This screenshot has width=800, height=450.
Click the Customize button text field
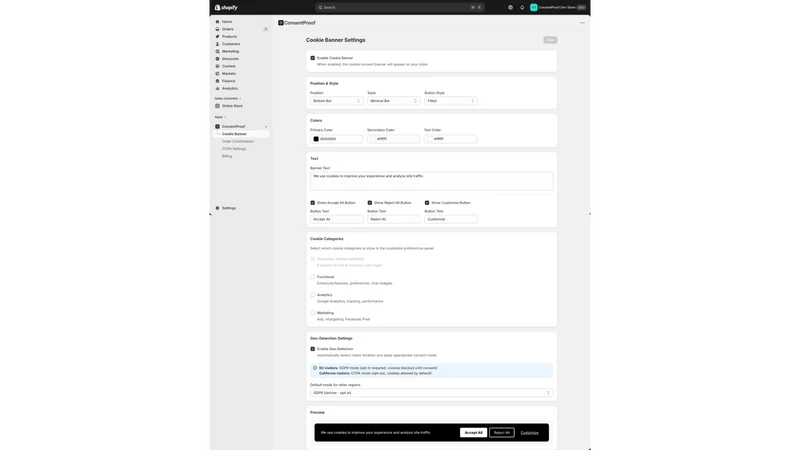click(x=451, y=219)
